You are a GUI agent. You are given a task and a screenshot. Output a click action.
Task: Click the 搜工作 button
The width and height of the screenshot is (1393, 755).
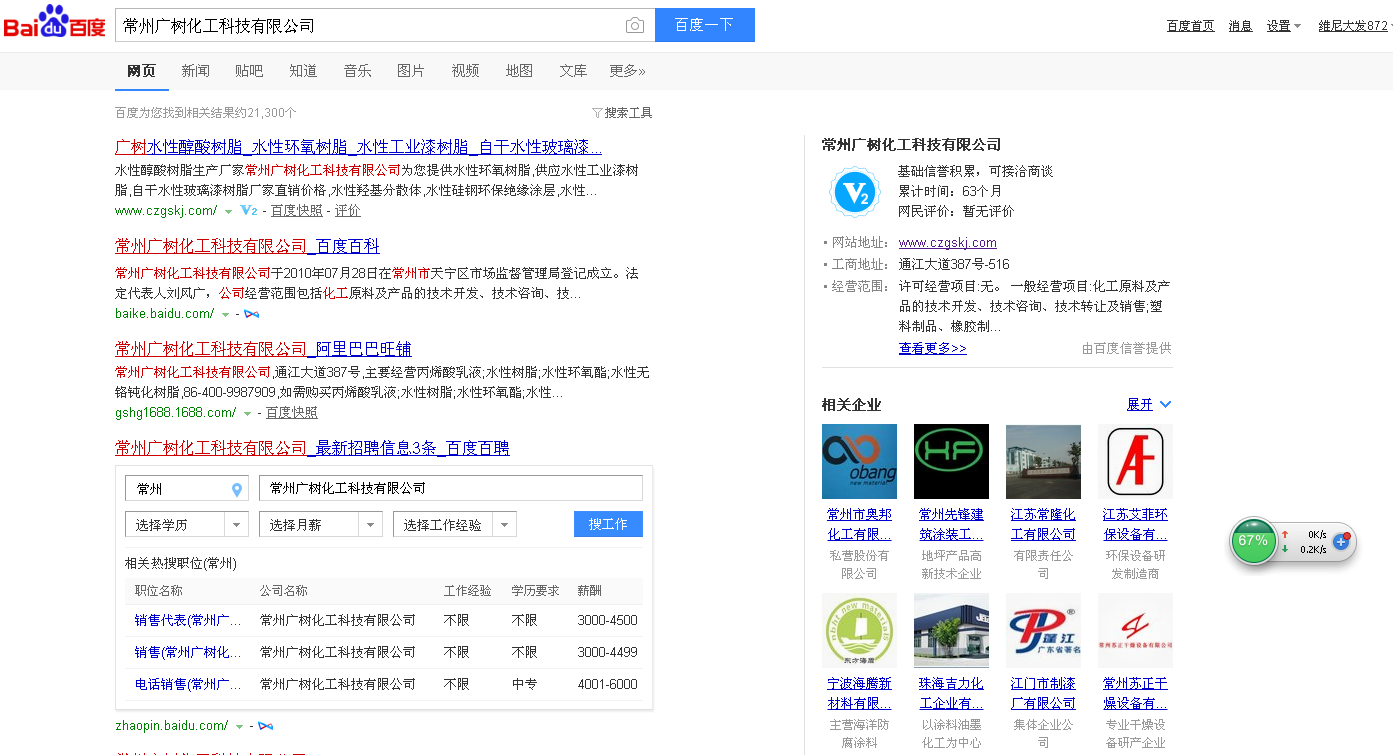[608, 524]
